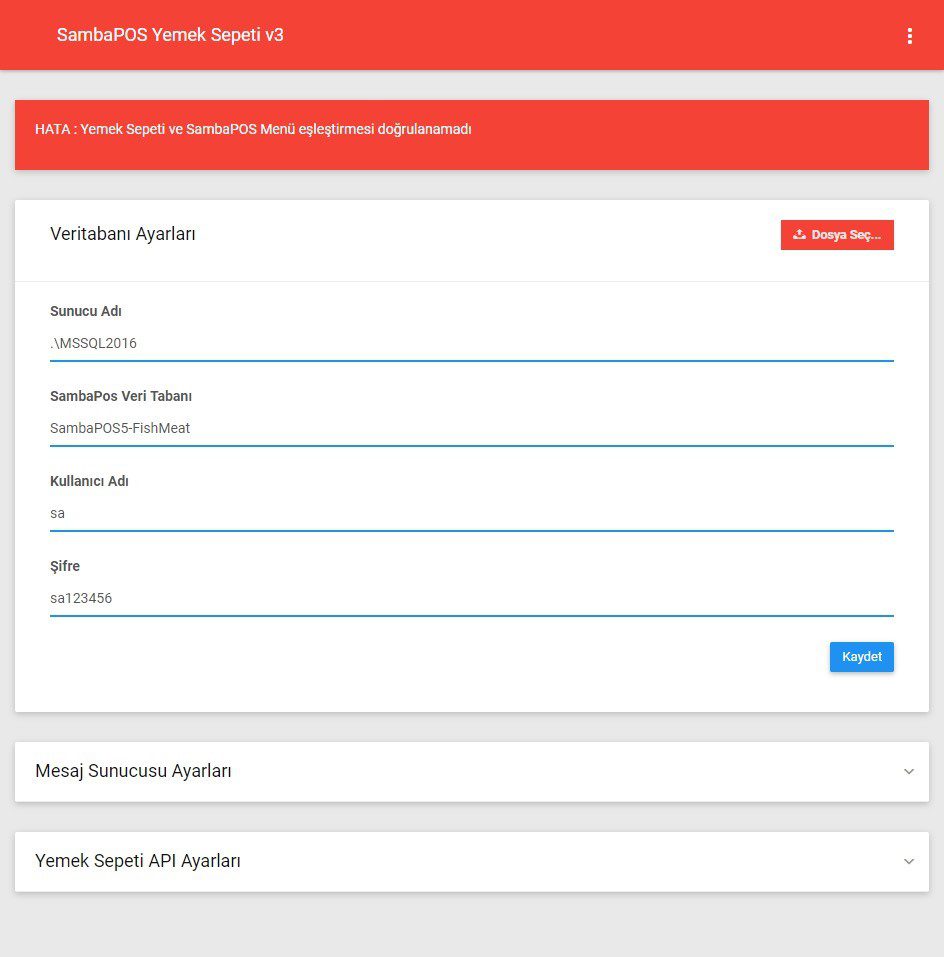The image size is (944, 957).
Task: Click the SambaPos Veri Tabanı label
Action: pyautogui.click(x=121, y=396)
